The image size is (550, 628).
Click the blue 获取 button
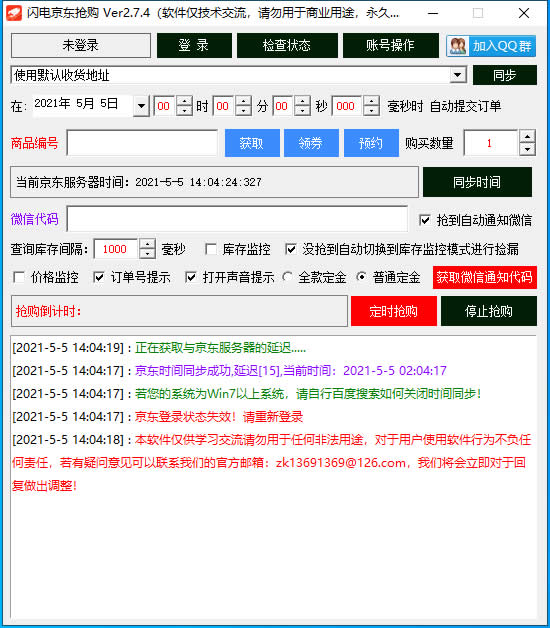point(252,143)
